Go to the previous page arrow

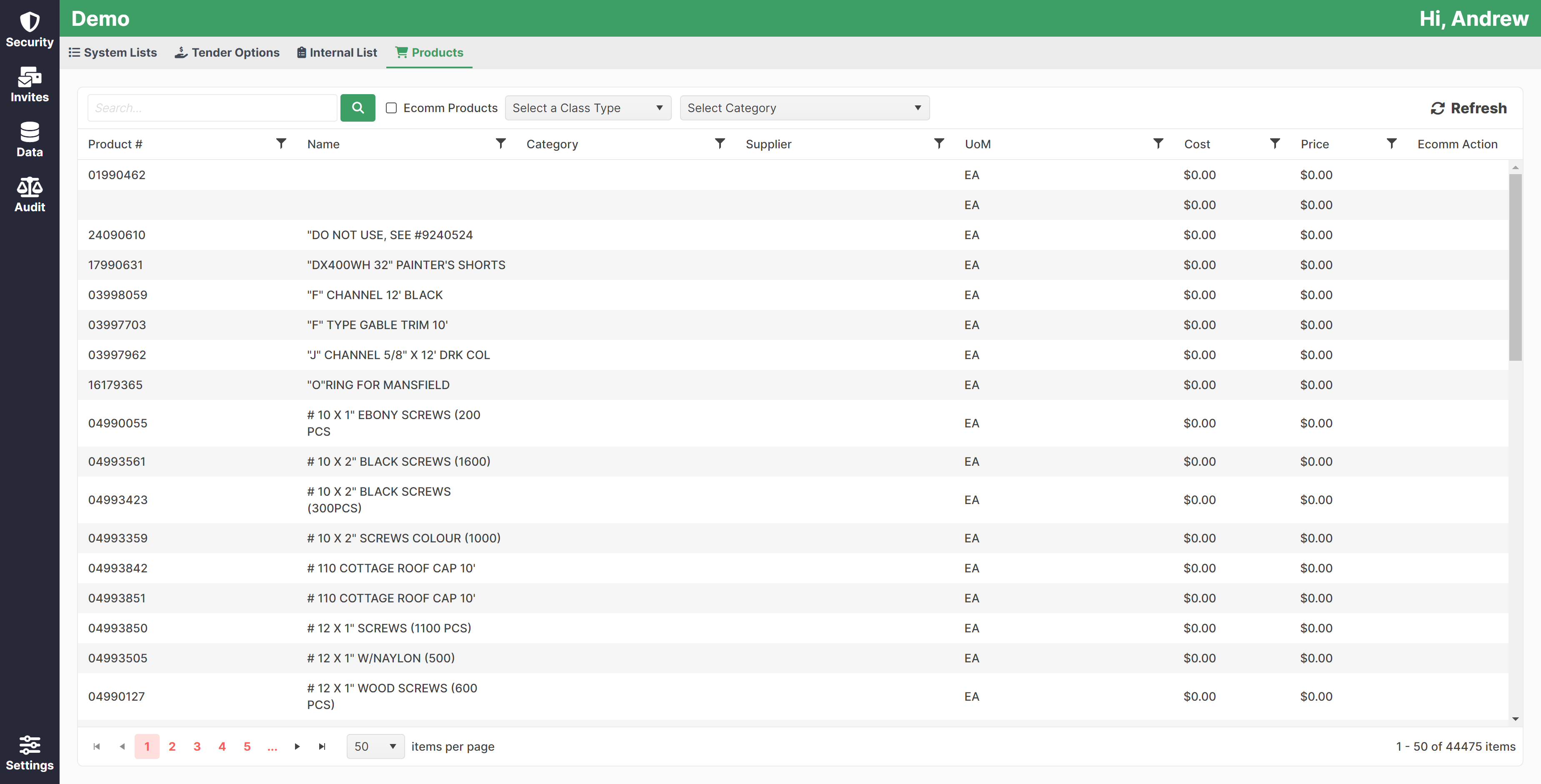(x=122, y=747)
